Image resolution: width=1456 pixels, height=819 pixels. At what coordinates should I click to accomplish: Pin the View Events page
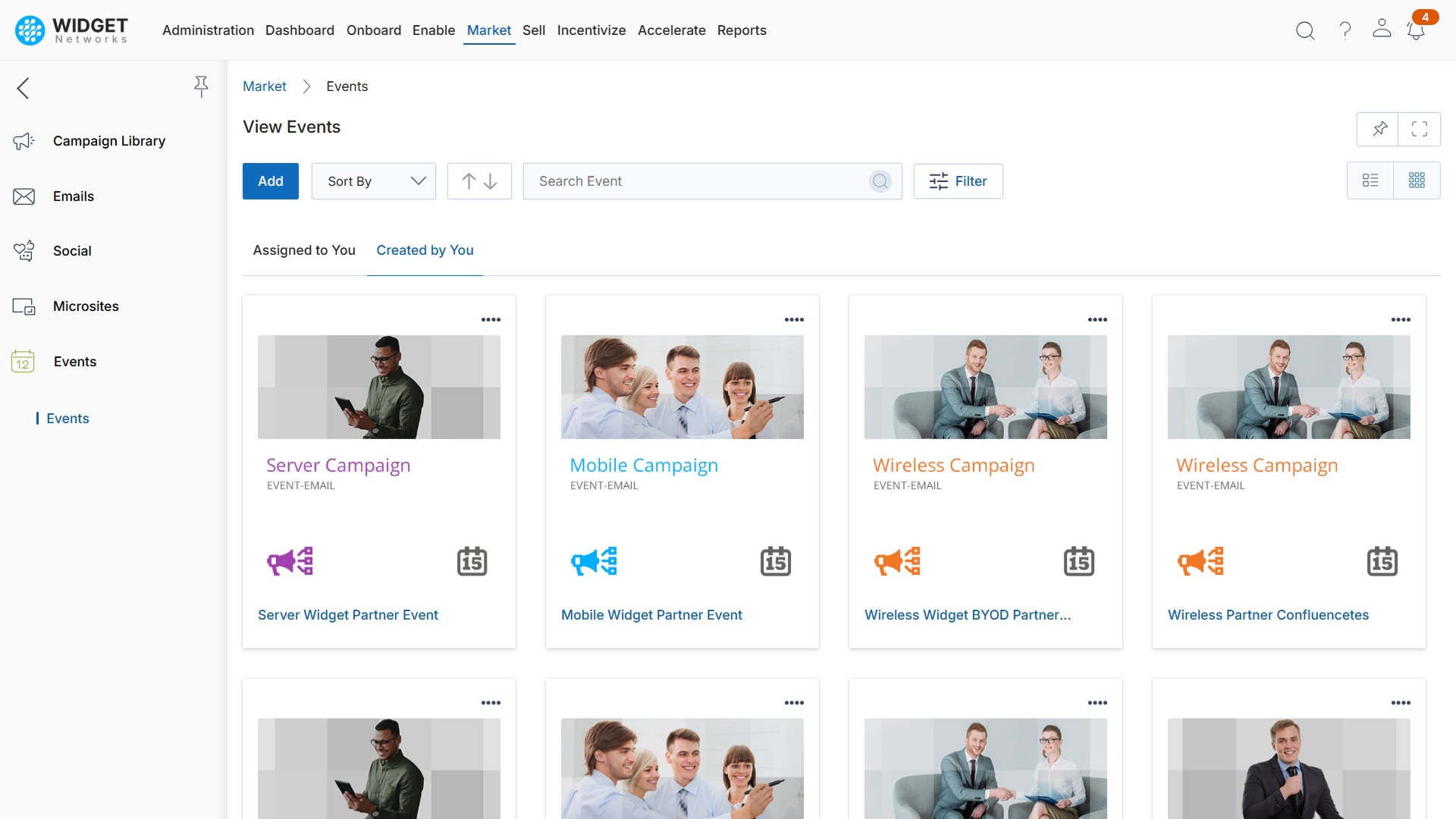click(x=1378, y=129)
